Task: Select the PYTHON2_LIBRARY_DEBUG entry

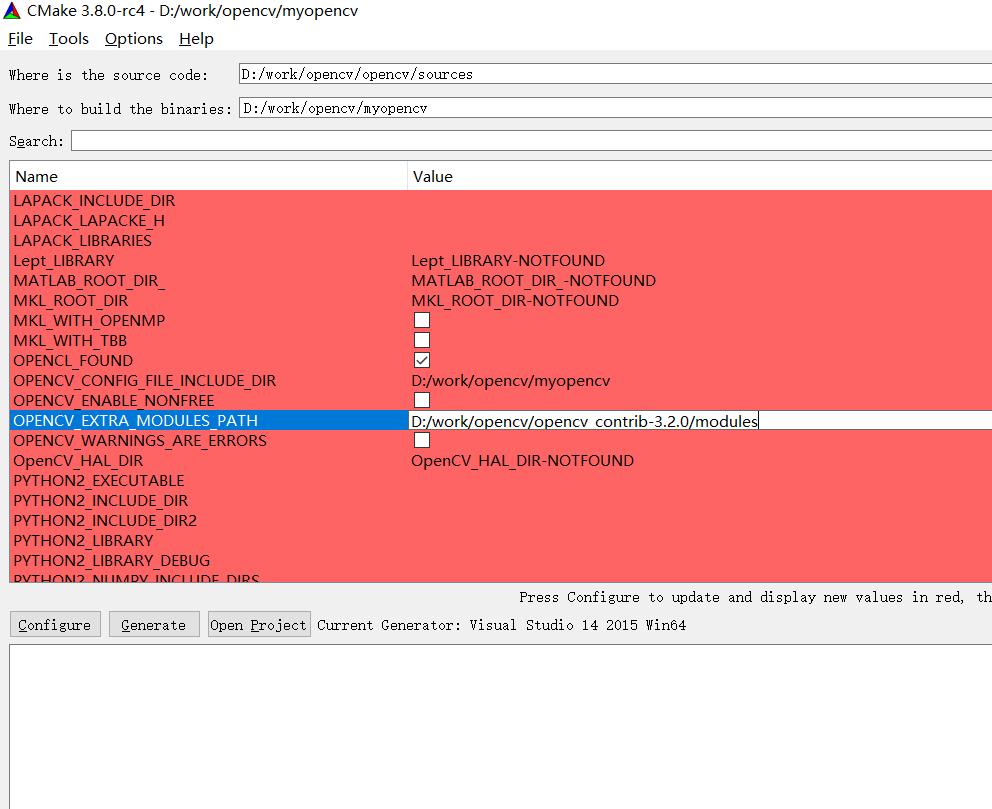Action: [x=112, y=560]
